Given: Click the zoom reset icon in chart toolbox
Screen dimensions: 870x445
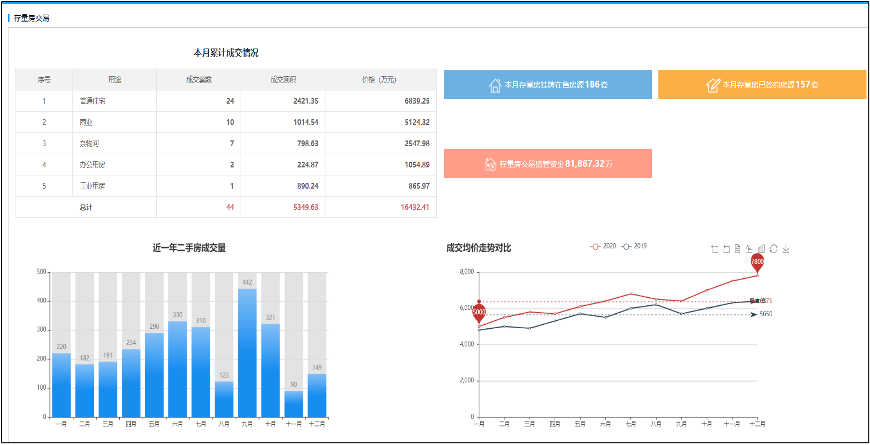Looking at the screenshot, I should (x=726, y=249).
